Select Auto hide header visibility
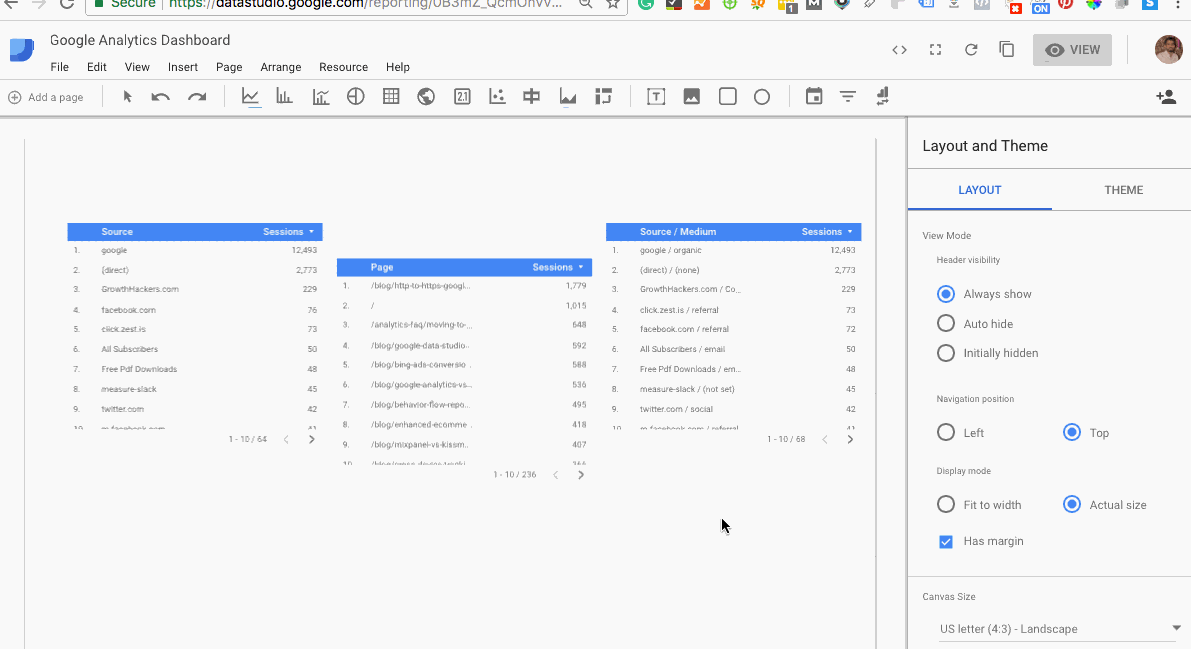The height and width of the screenshot is (649, 1191). [x=945, y=323]
